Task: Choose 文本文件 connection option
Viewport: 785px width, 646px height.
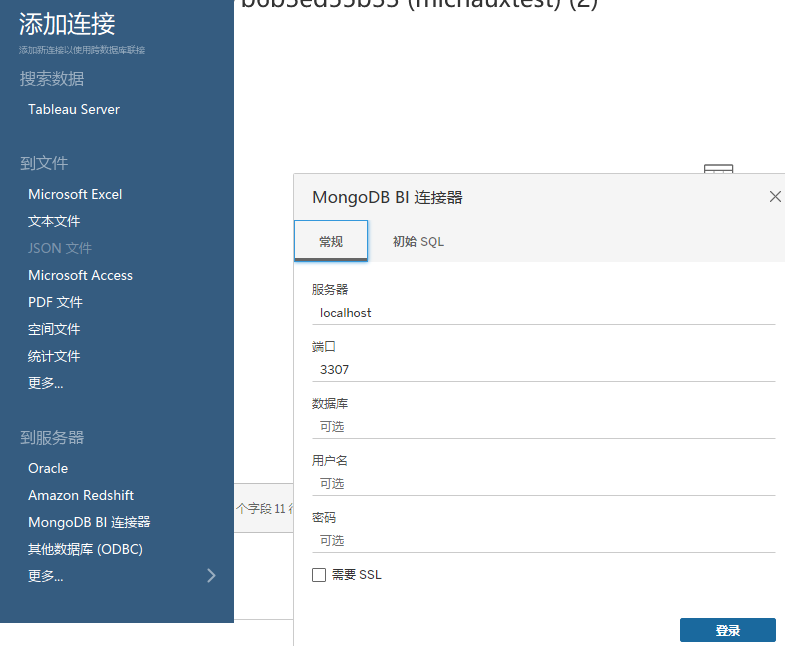Action: tap(54, 221)
